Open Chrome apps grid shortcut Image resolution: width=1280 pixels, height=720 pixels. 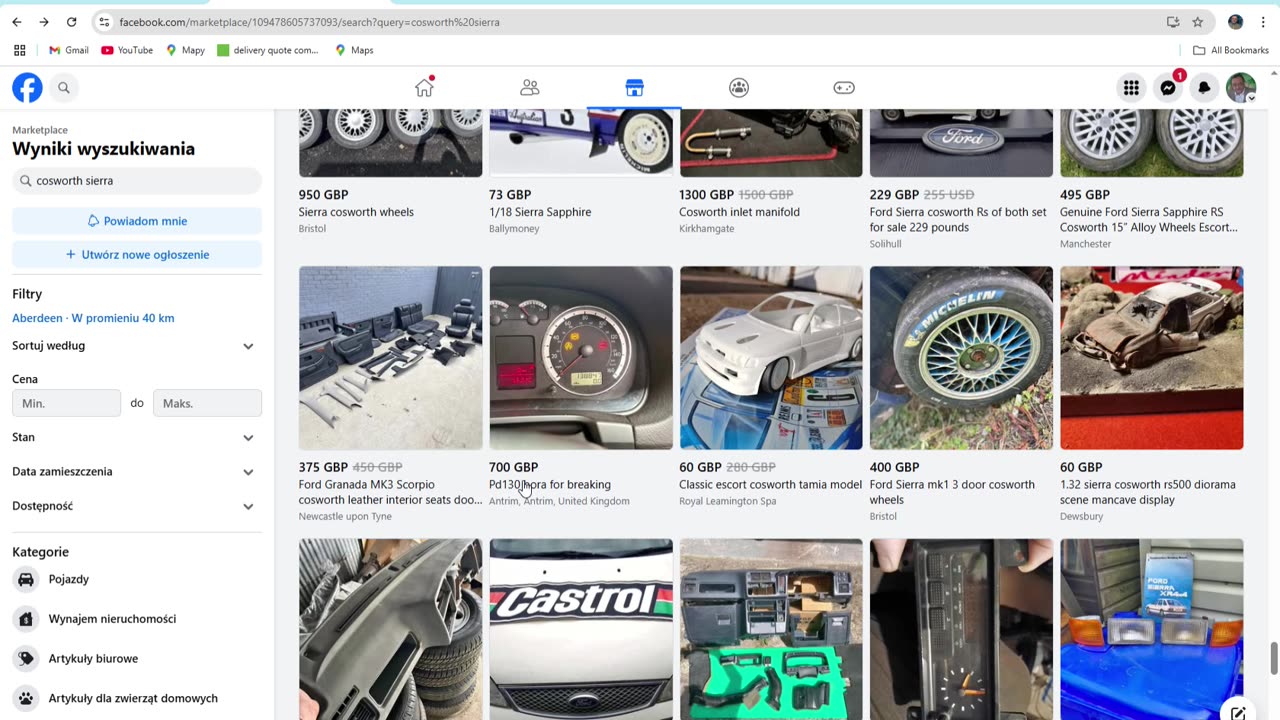tap(19, 50)
